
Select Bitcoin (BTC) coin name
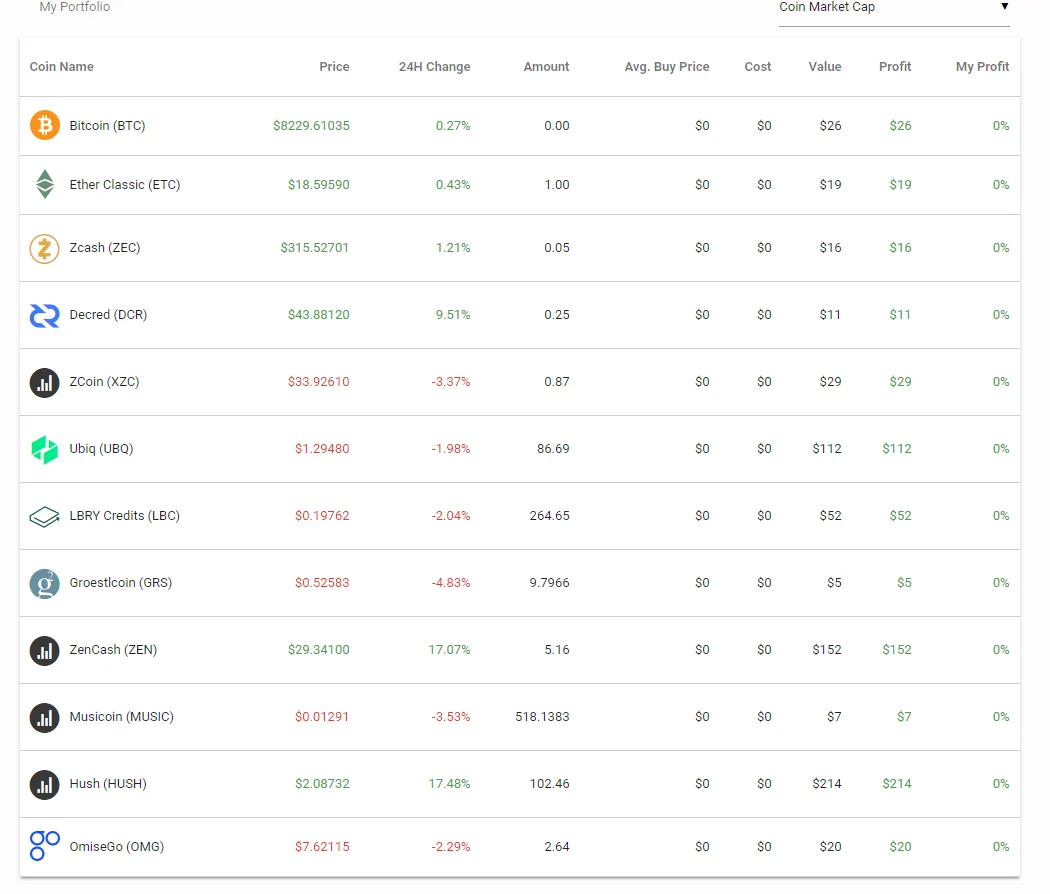107,125
